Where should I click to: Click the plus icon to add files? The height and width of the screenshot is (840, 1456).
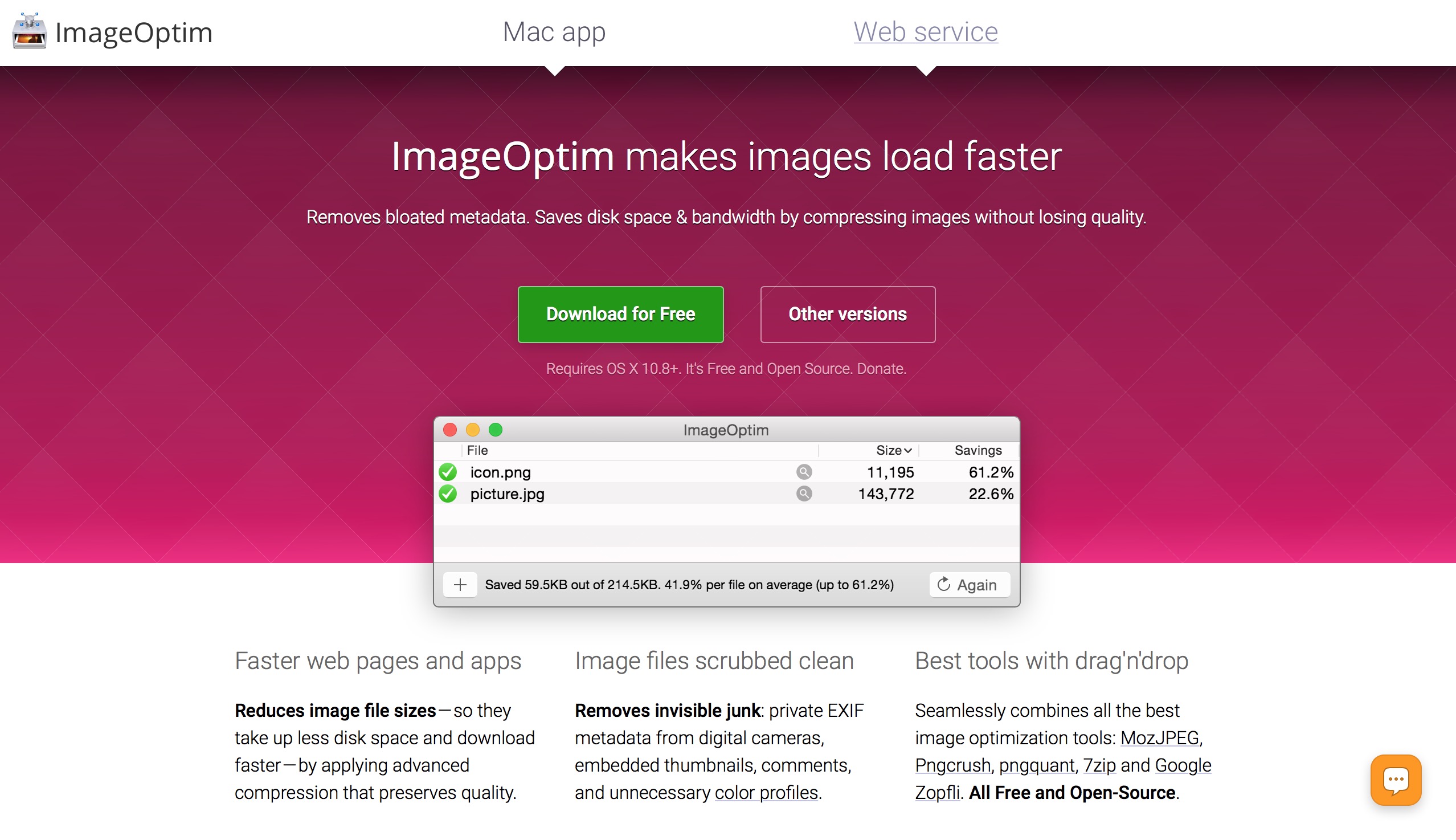point(460,585)
